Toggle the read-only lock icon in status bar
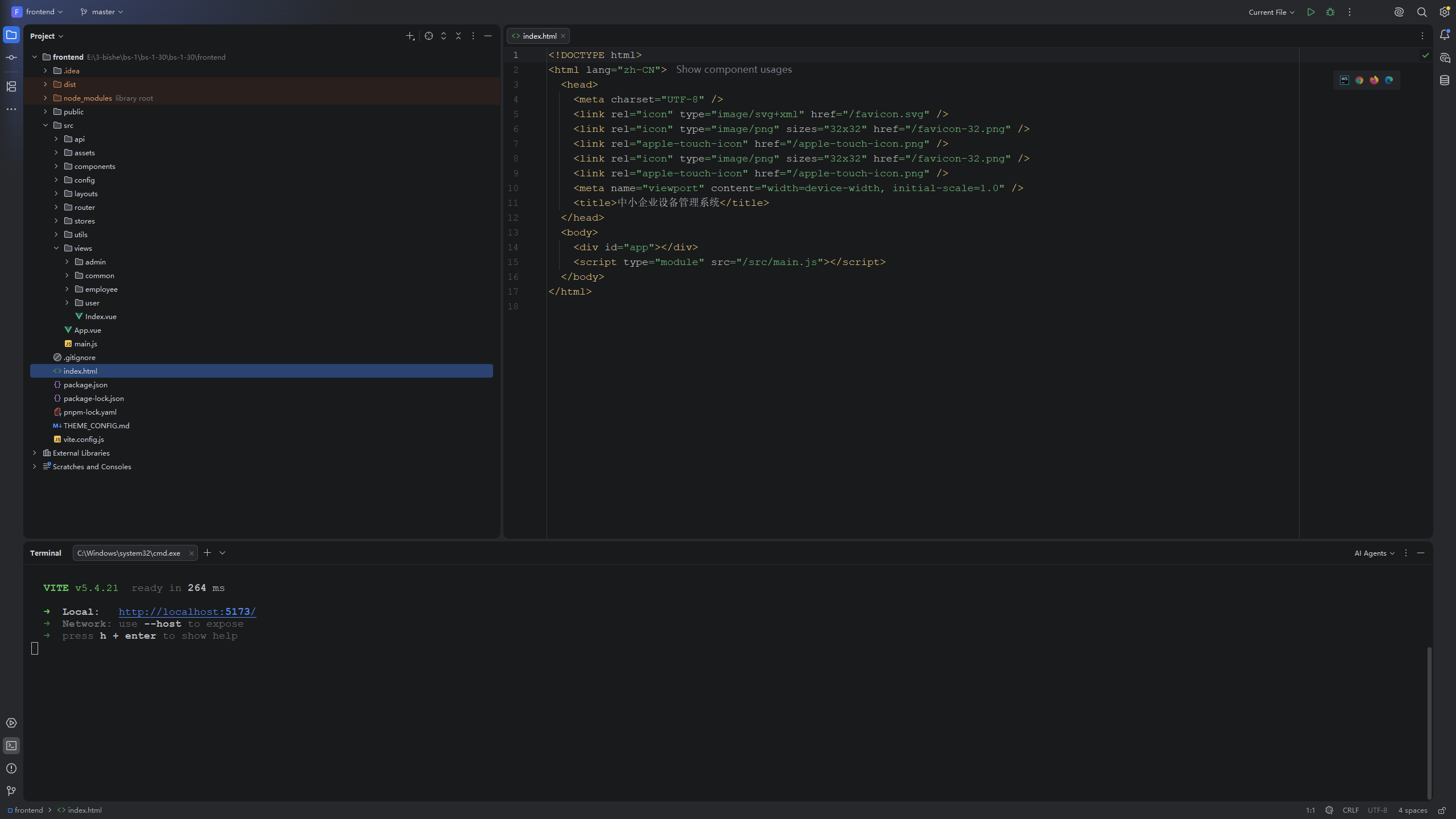The width and height of the screenshot is (1456, 819). 1442,810
